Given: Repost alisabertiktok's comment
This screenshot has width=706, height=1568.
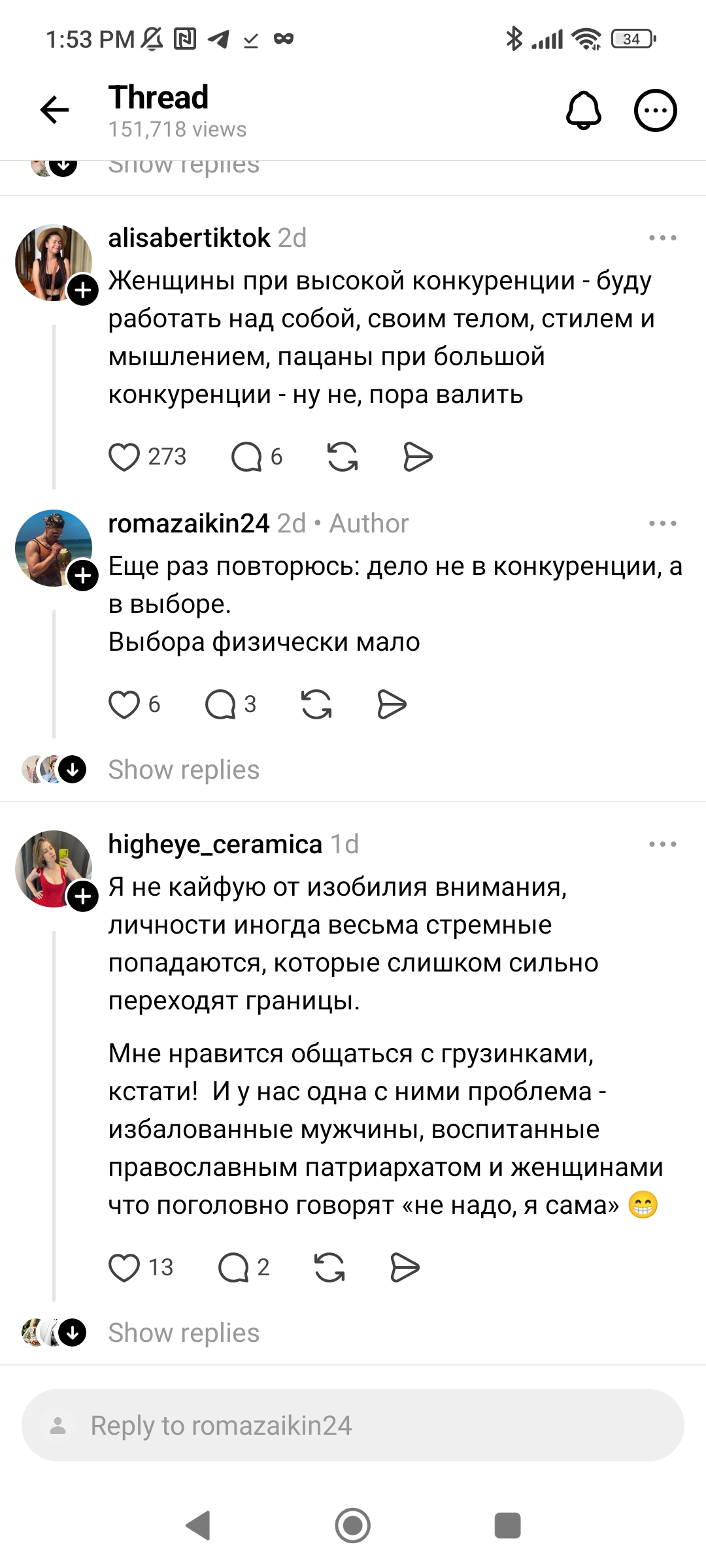Looking at the screenshot, I should coord(343,457).
